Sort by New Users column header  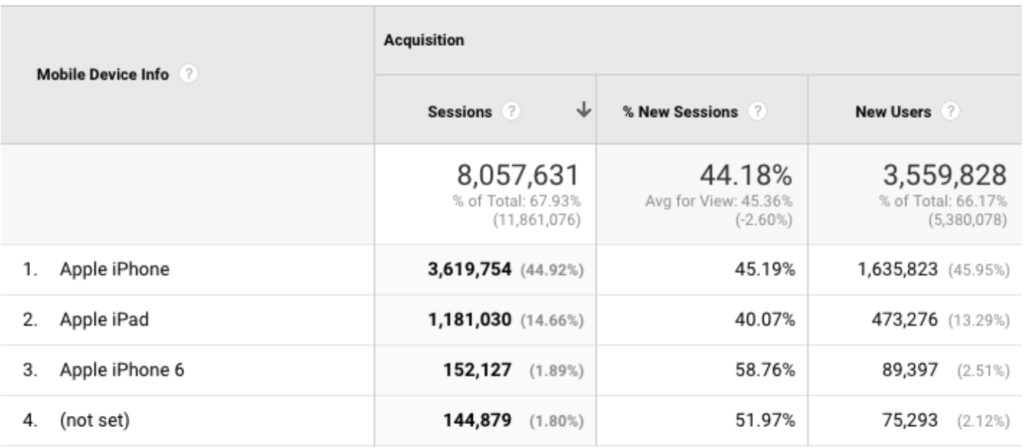(x=892, y=112)
